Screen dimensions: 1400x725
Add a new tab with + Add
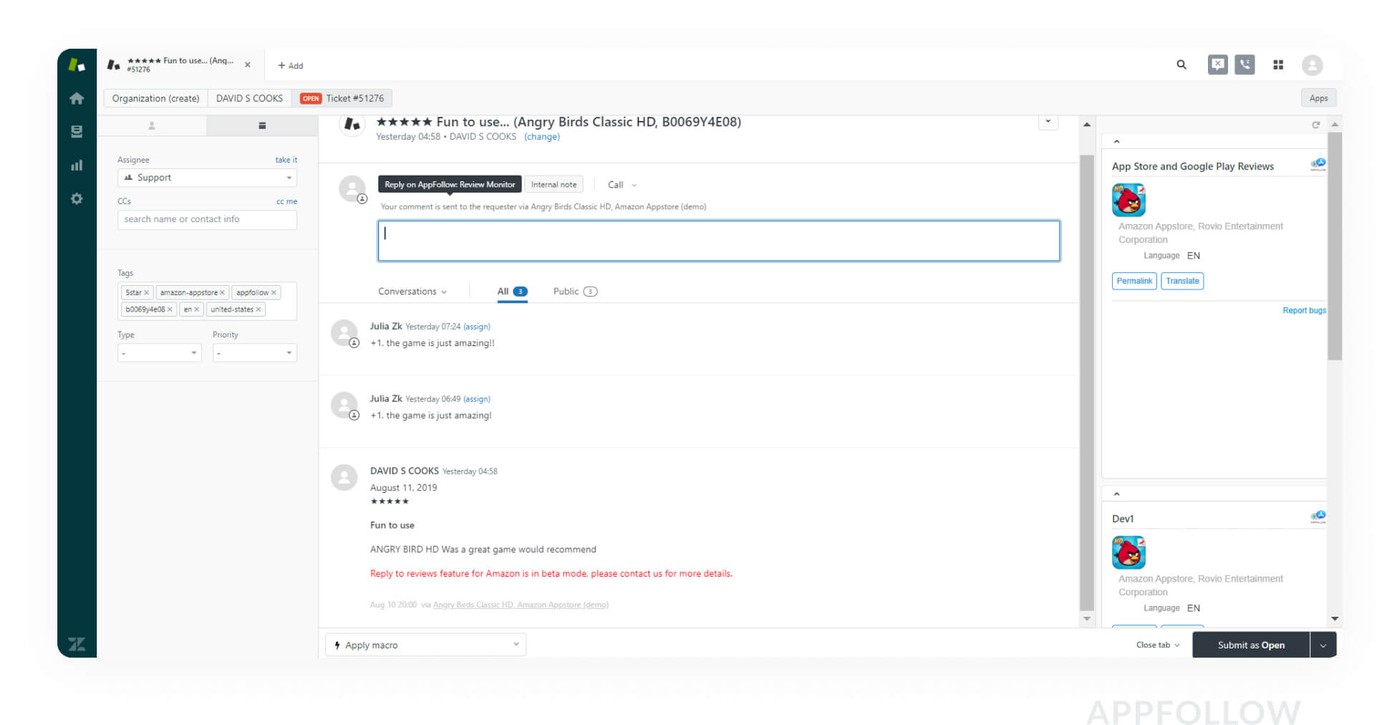(290, 66)
